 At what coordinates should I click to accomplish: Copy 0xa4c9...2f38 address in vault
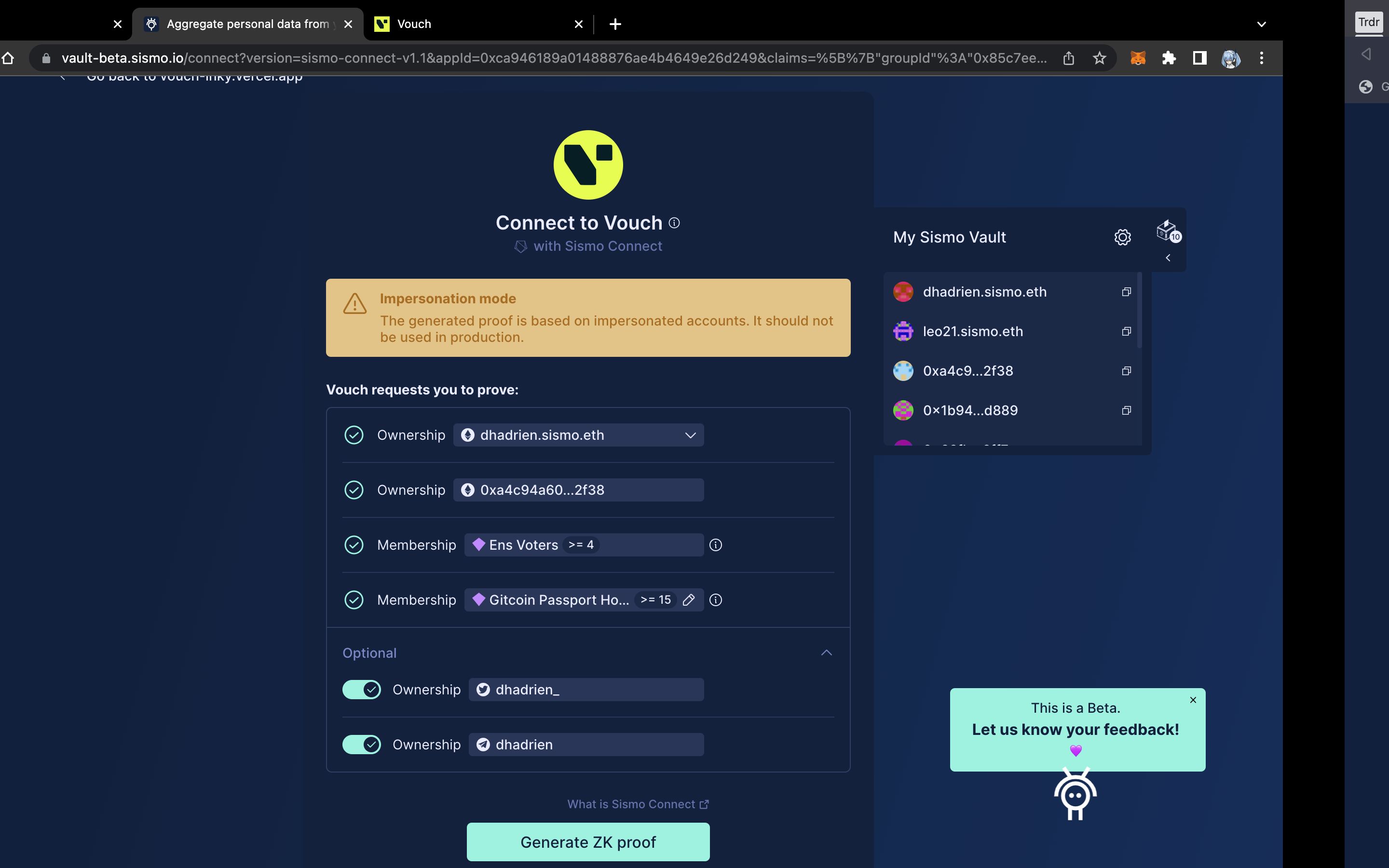[1126, 371]
